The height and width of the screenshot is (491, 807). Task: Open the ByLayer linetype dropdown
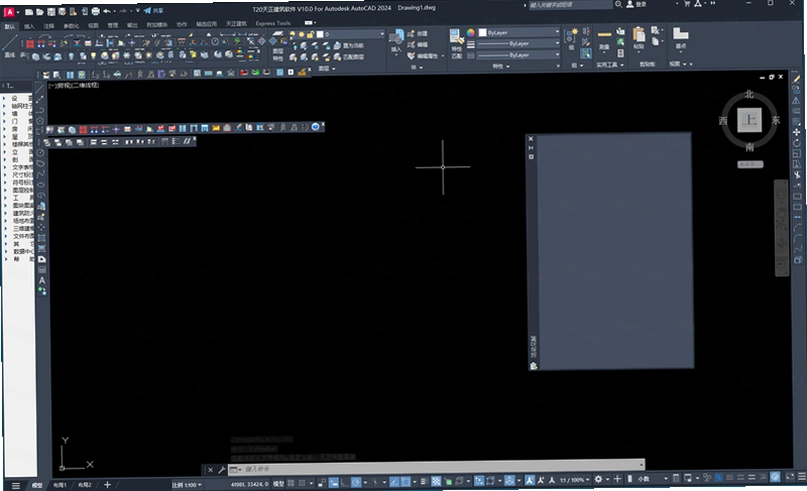click(518, 55)
